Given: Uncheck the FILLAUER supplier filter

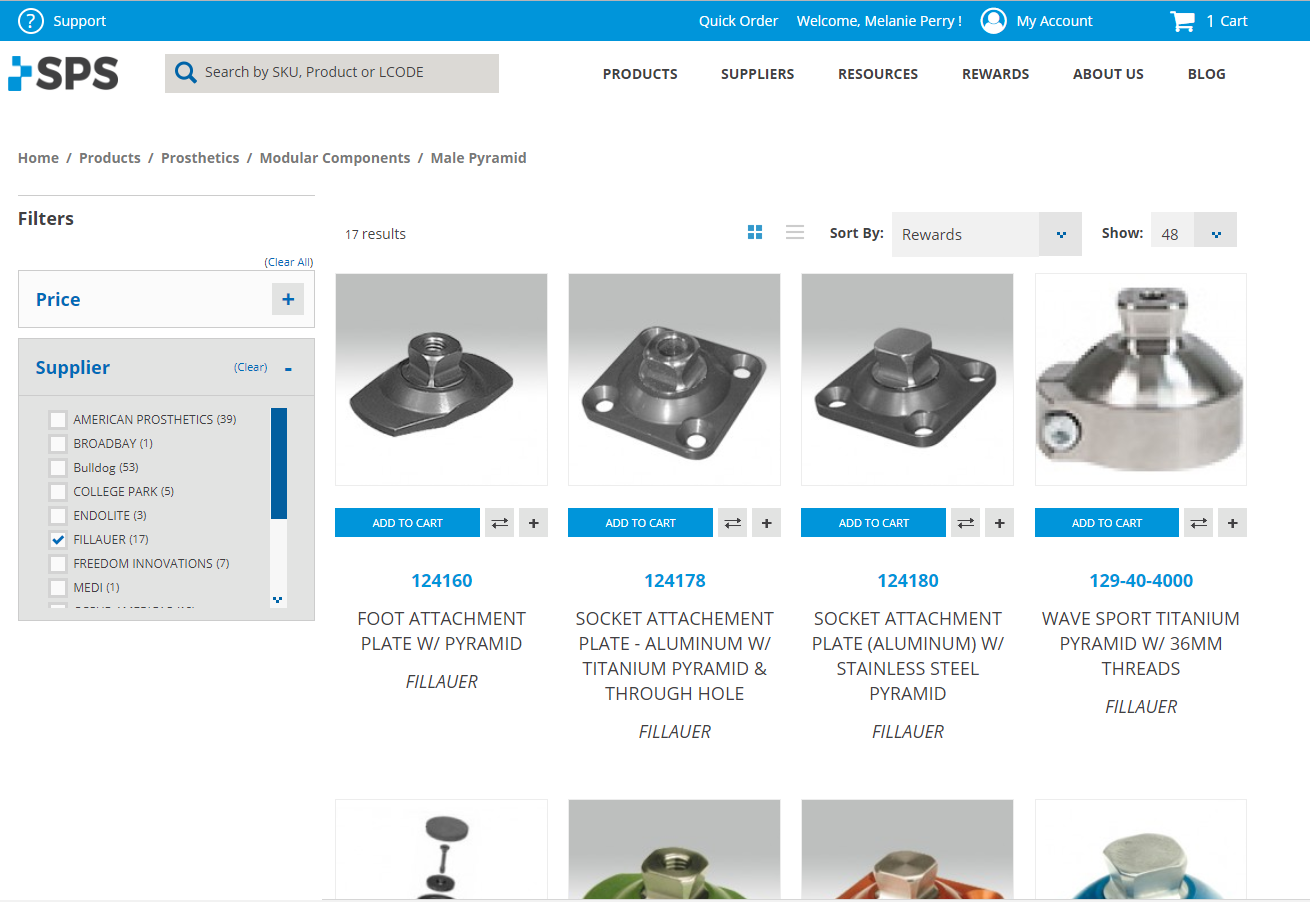Looking at the screenshot, I should pos(58,539).
